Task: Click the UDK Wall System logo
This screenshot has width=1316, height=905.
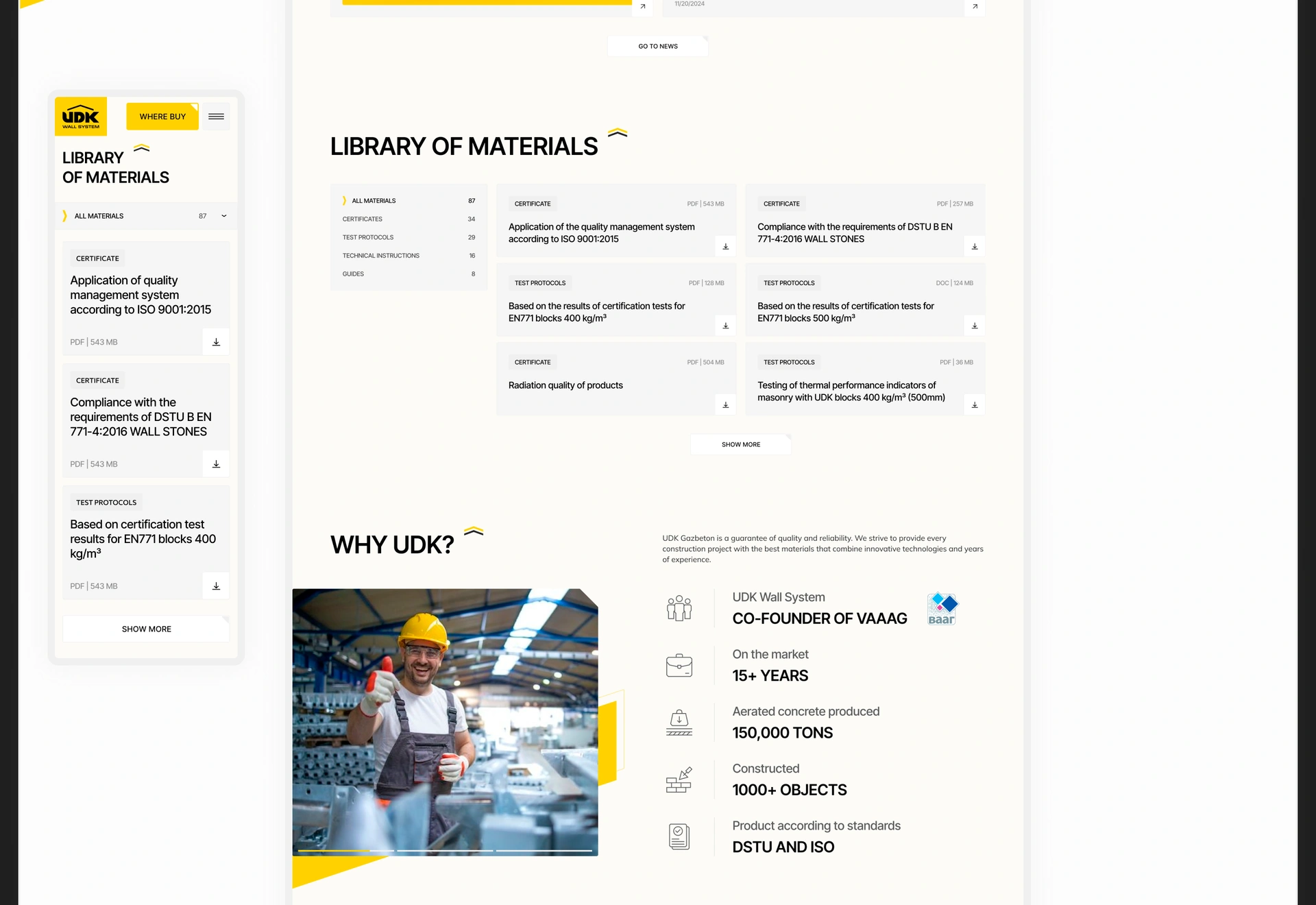Action: 81,117
